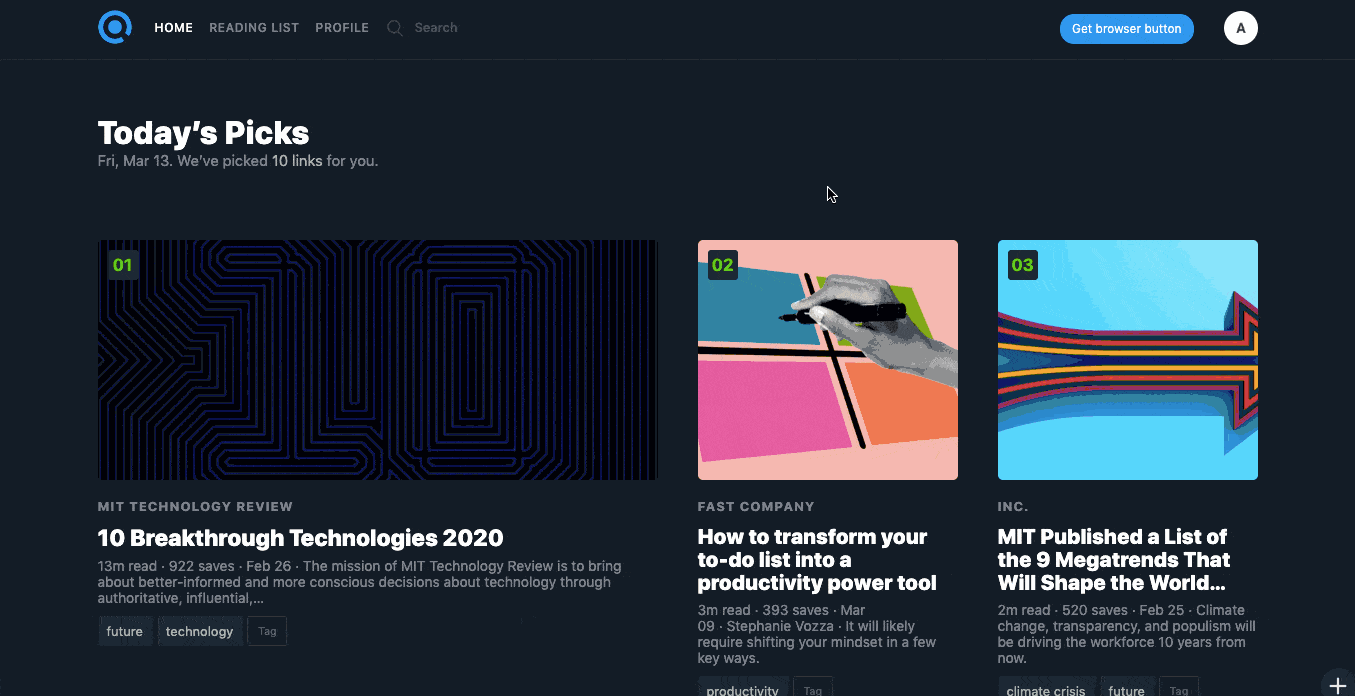
Task: Open 'MIT Published a List of the 9 Megatrends' headline
Action: [1114, 560]
